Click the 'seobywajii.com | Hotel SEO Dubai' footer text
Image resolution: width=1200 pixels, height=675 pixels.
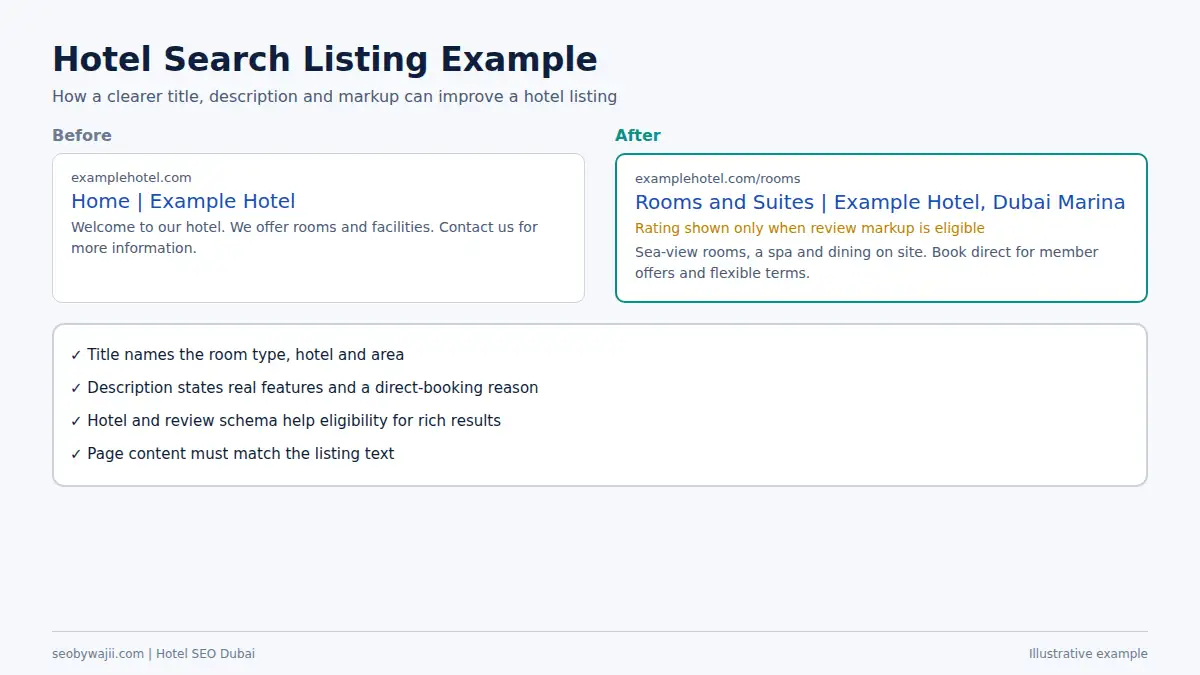[x=154, y=654]
